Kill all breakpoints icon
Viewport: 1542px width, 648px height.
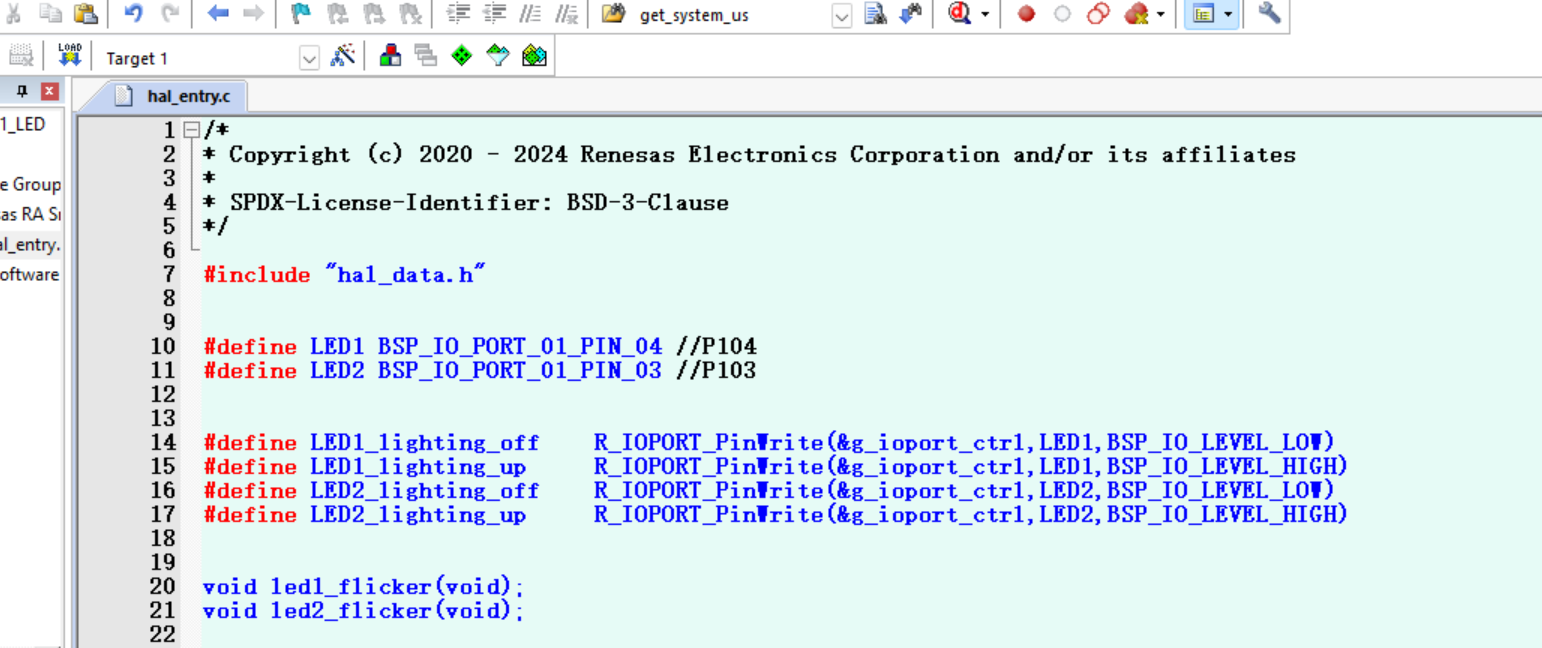click(1135, 14)
